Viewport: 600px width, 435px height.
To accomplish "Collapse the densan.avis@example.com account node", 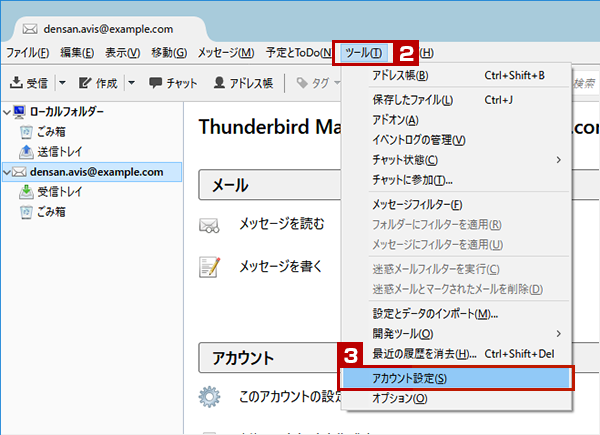I will [x=7, y=172].
